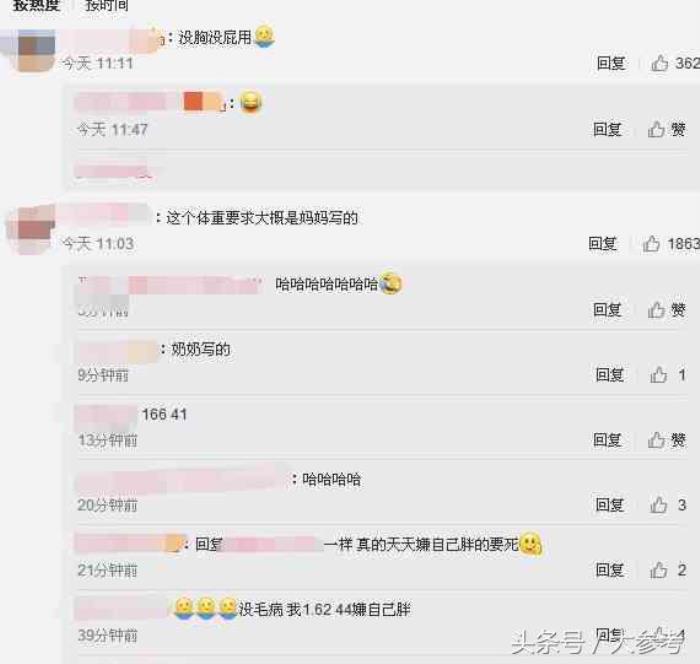Like the 哈哈哈哈 reply from 20 minutes ago
Screen dimensions: 700x664
[x=658, y=505]
